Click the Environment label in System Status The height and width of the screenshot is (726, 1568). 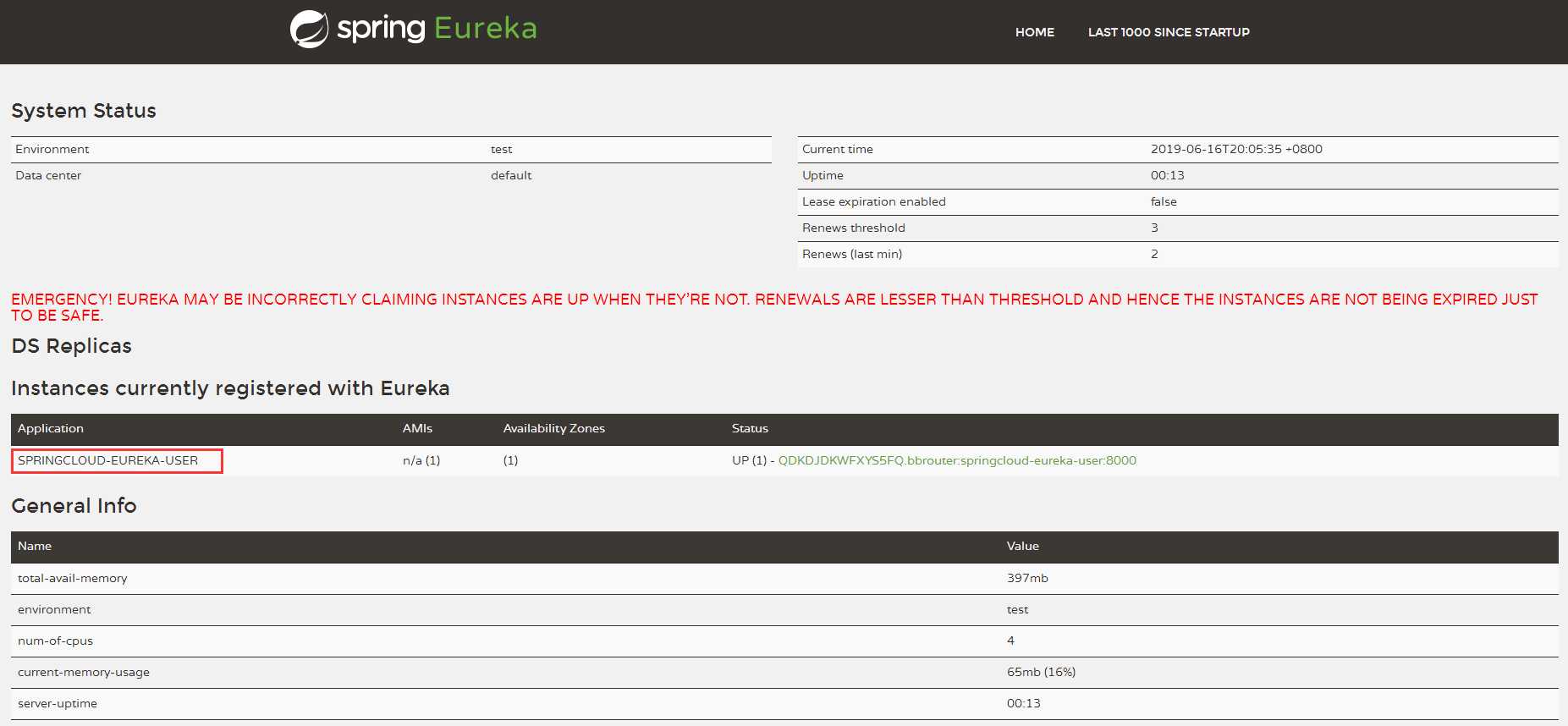52,149
